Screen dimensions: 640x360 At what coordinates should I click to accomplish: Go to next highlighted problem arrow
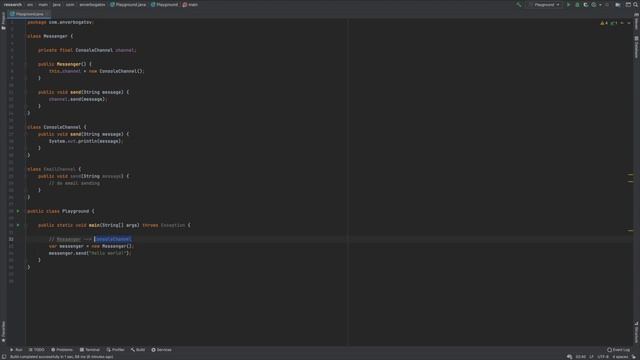click(629, 23)
